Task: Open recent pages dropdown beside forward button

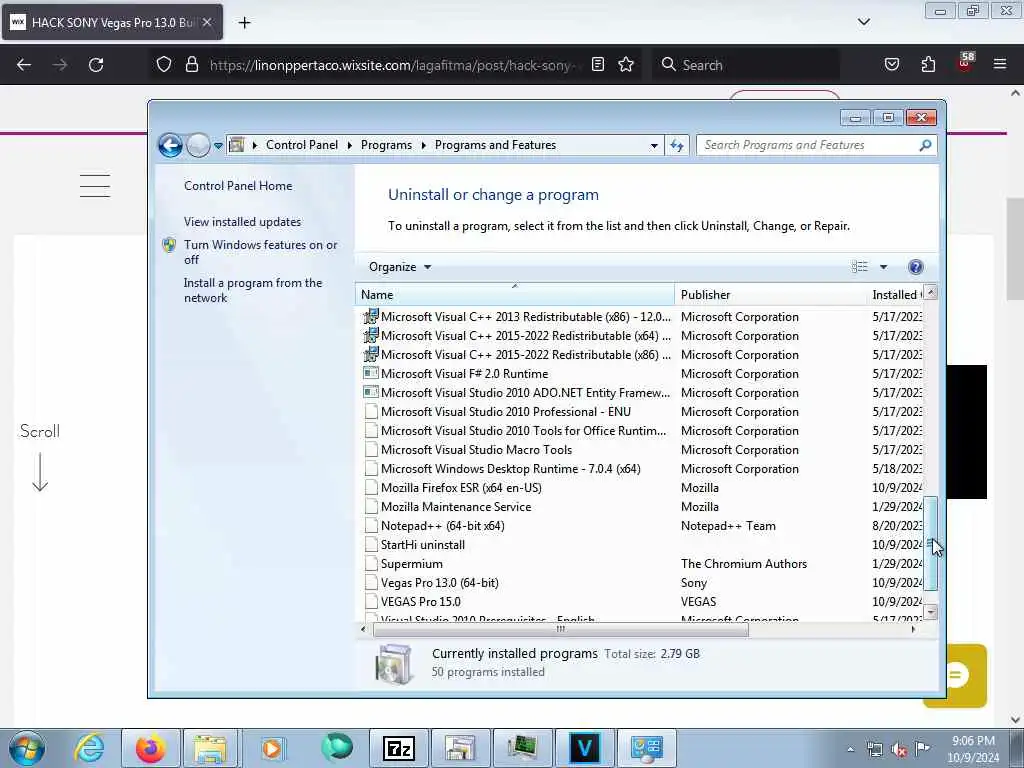Action: (218, 146)
